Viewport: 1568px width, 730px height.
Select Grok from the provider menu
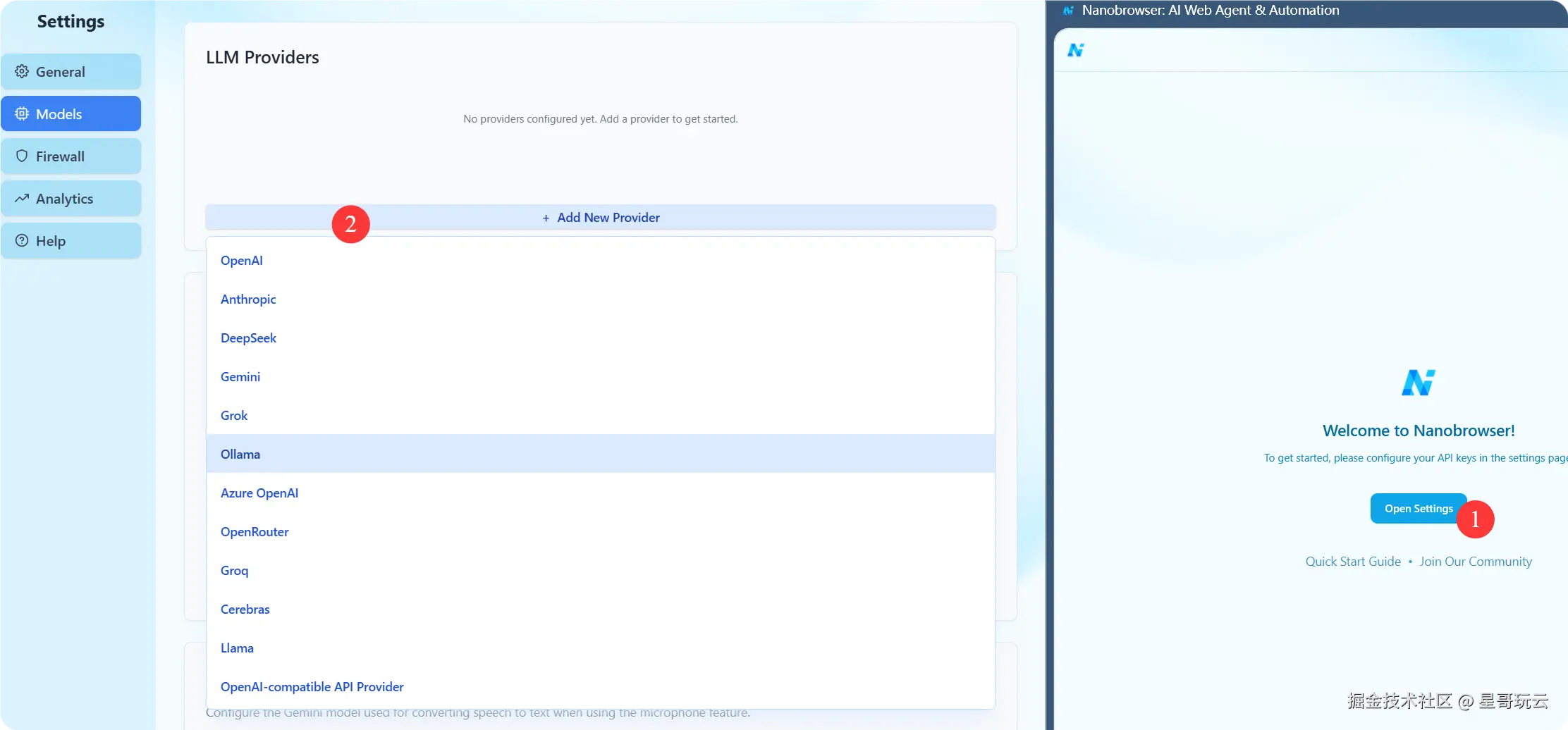coord(601,416)
